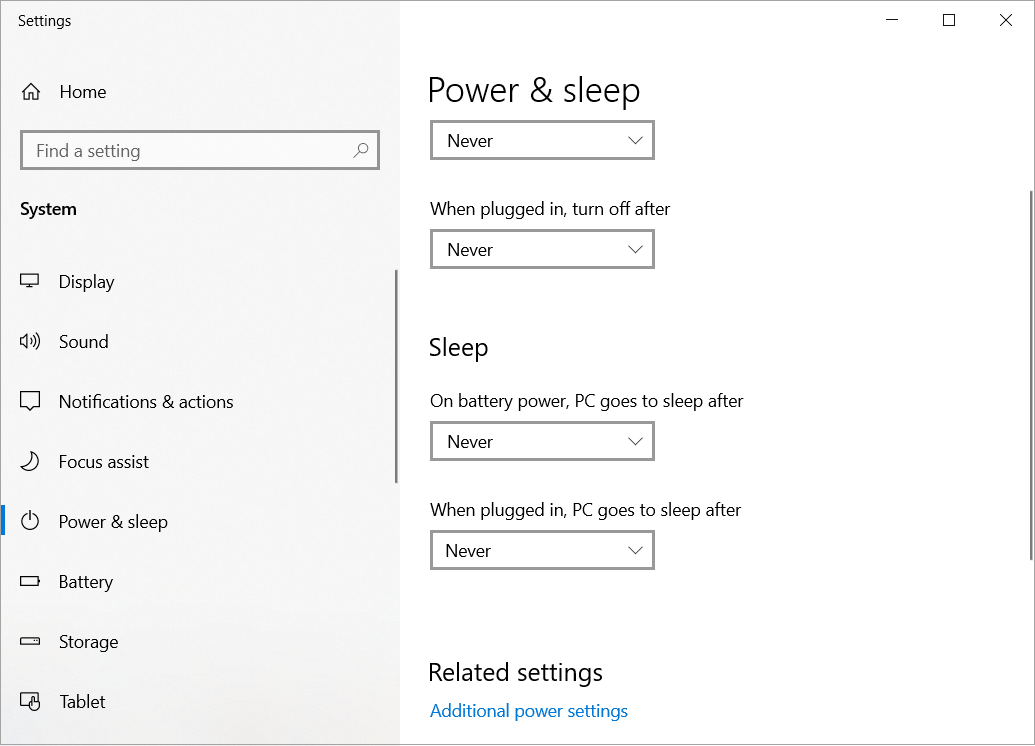Image resolution: width=1035 pixels, height=746 pixels.
Task: Click the Tablet touch icon
Action: (30, 701)
